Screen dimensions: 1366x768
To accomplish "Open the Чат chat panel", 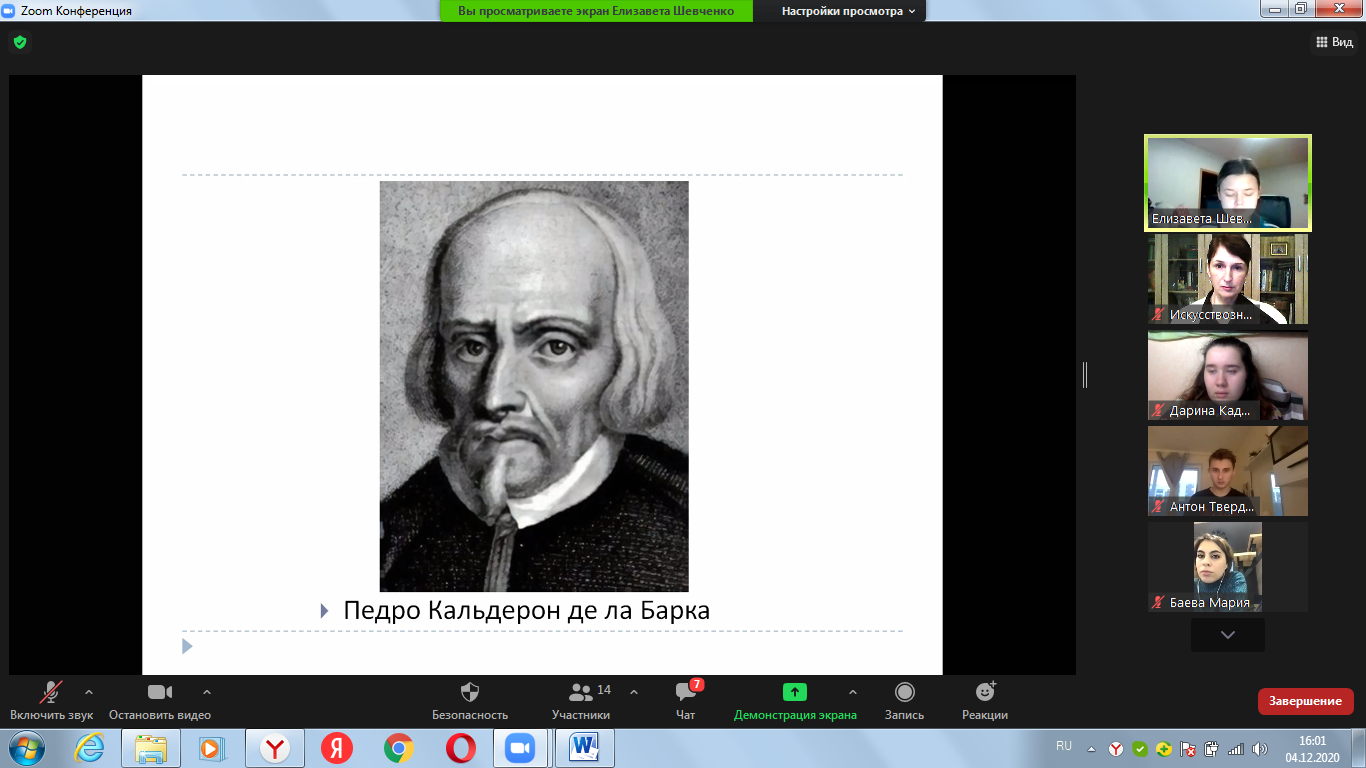I will 686,701.
